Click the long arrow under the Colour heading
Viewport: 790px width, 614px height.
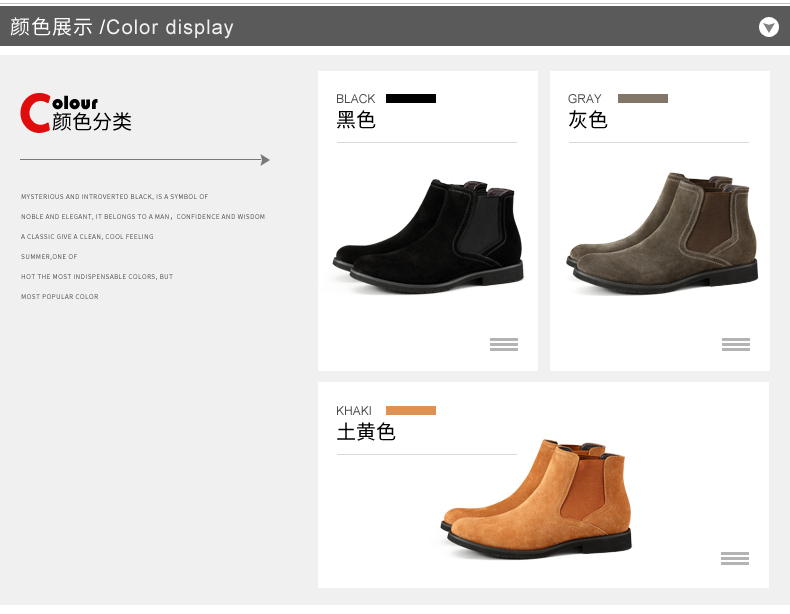145,160
